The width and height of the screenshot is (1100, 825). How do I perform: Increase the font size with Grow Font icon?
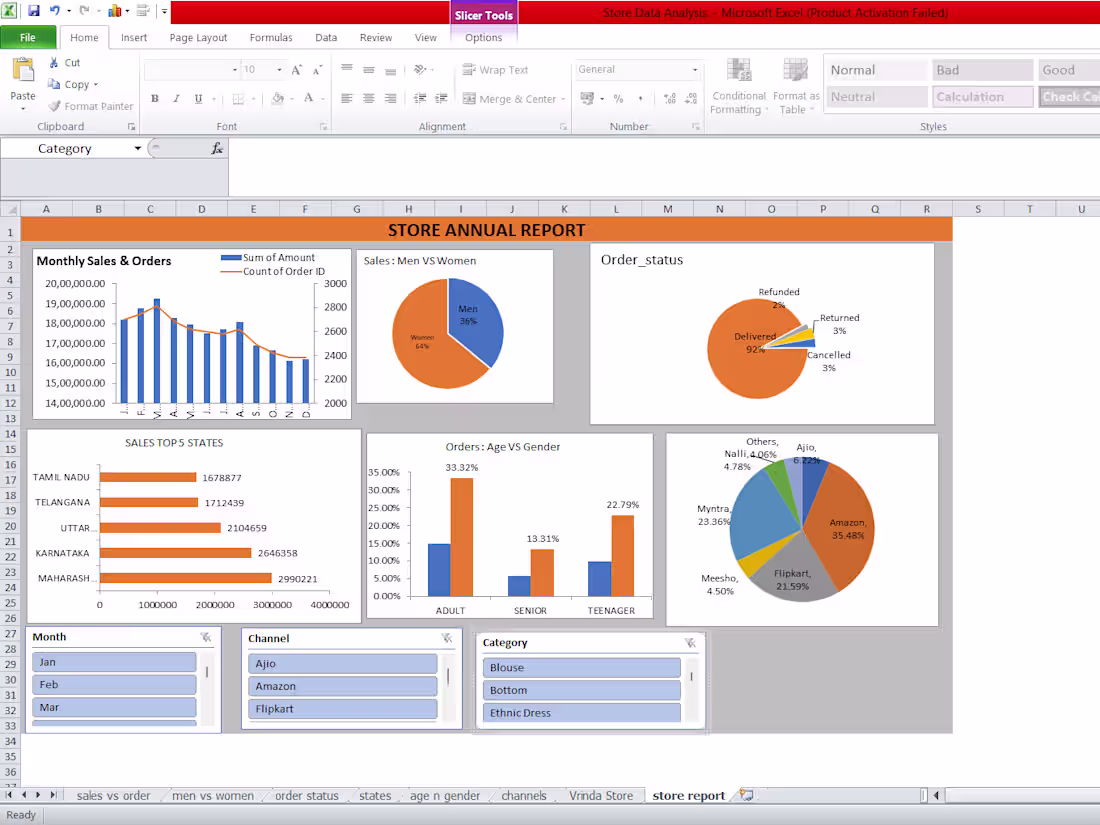[x=297, y=69]
